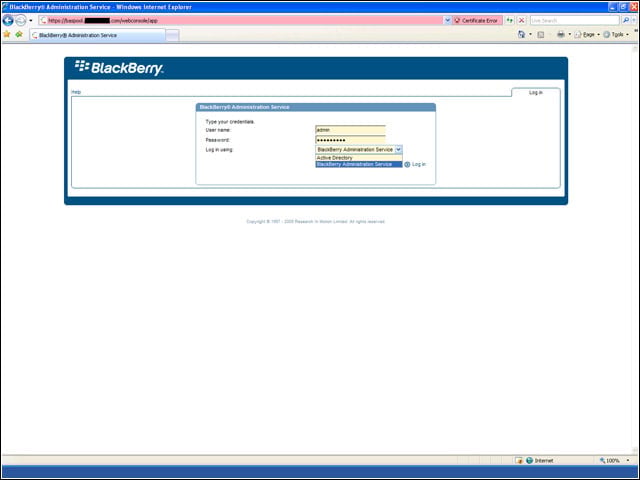The width and height of the screenshot is (640, 480).
Task: Click the round arrow icon beside Log in
Action: tap(407, 164)
